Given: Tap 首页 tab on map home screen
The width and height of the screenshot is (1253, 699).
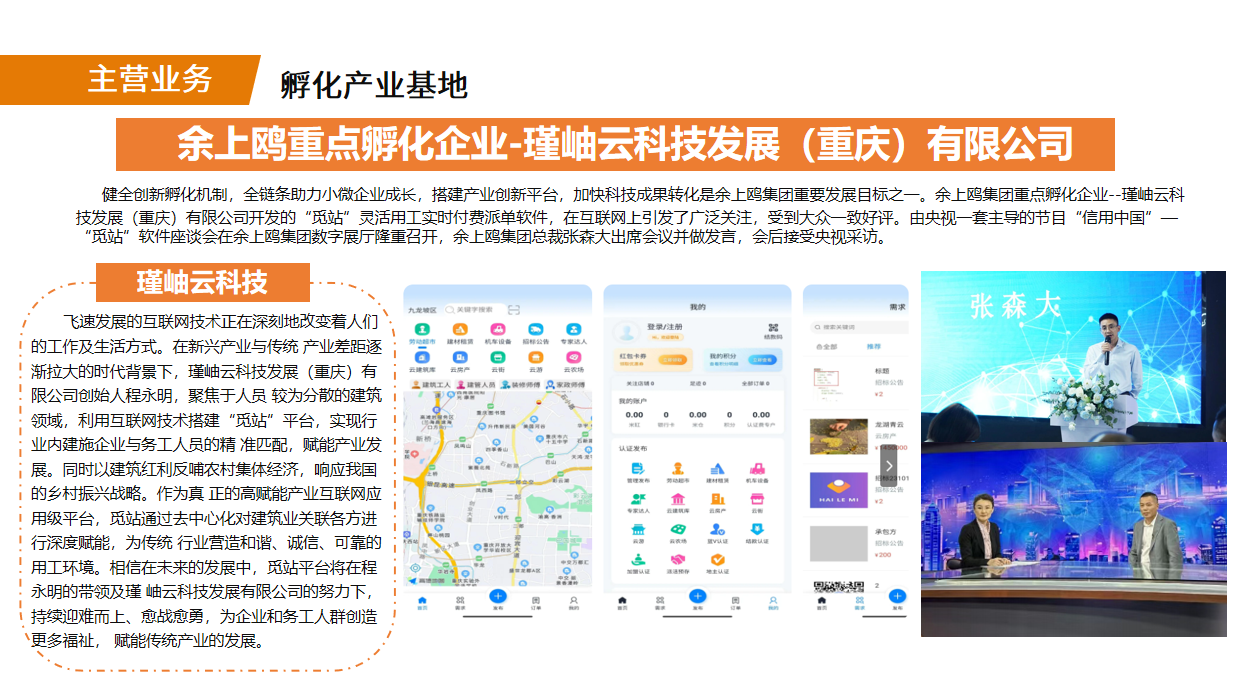Looking at the screenshot, I should coord(422,603).
